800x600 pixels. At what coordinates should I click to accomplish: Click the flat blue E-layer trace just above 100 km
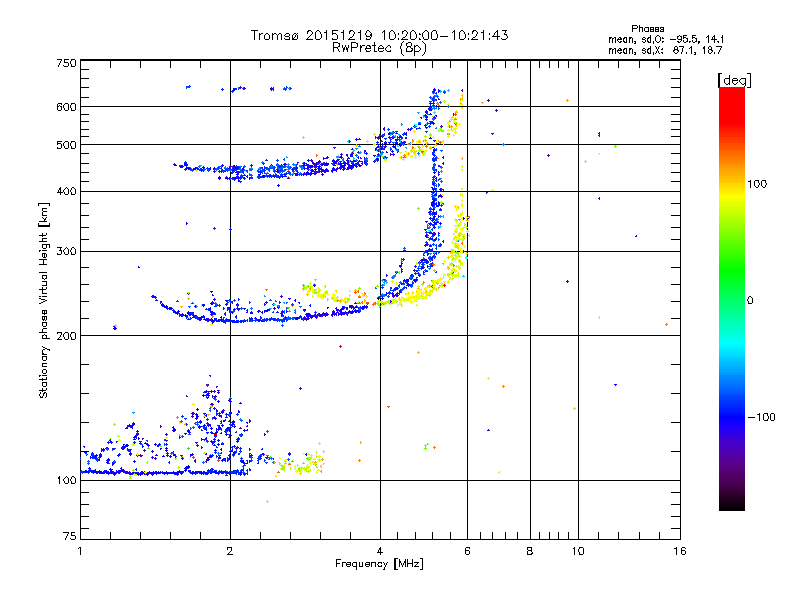163,472
